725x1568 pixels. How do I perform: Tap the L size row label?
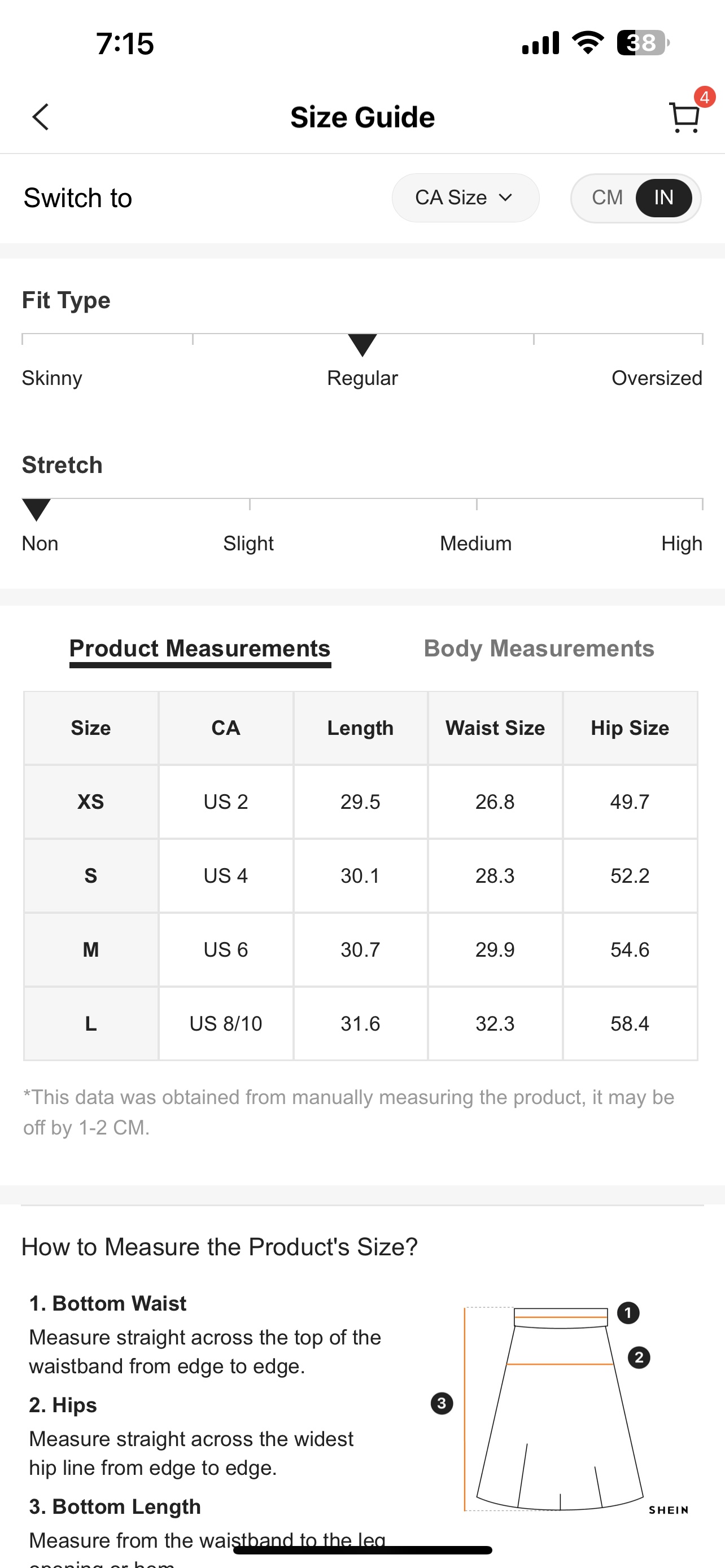click(91, 1024)
